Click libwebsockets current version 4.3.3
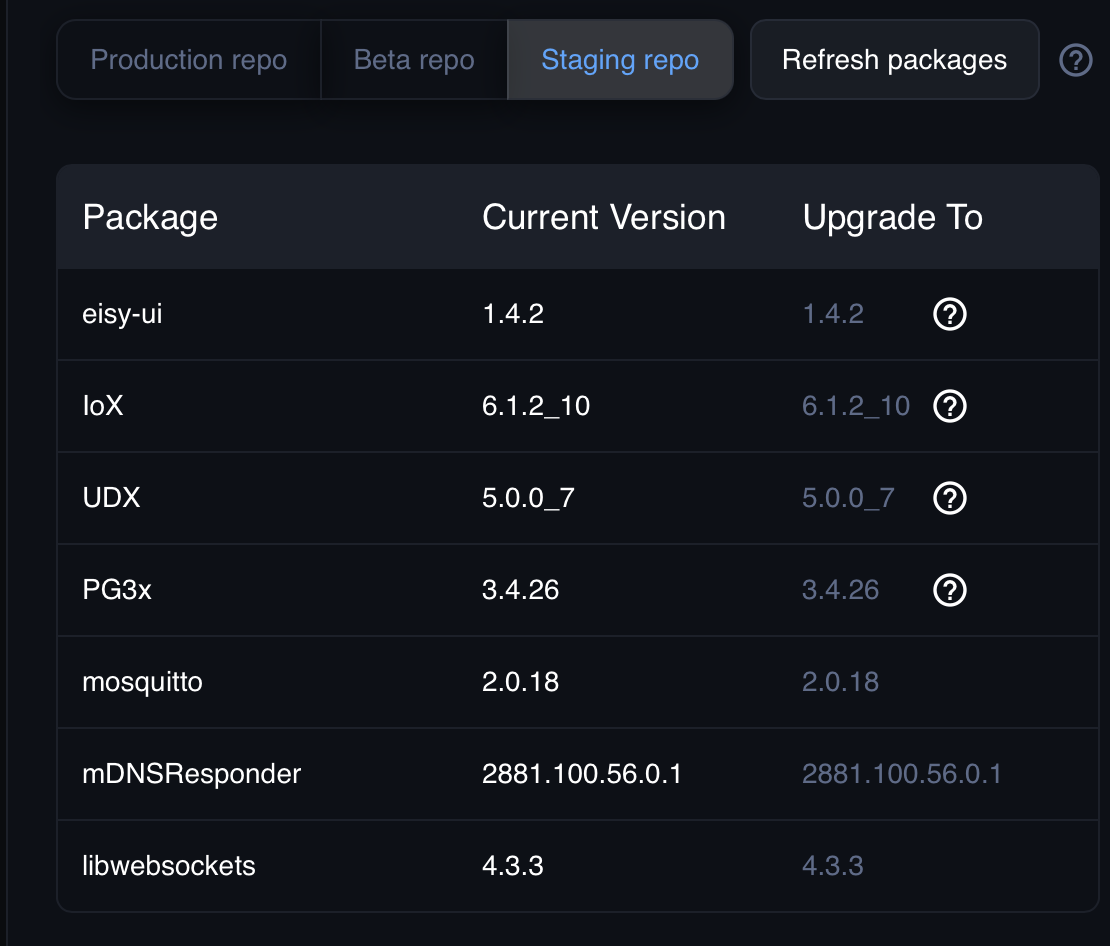1110x946 pixels. [x=513, y=866]
